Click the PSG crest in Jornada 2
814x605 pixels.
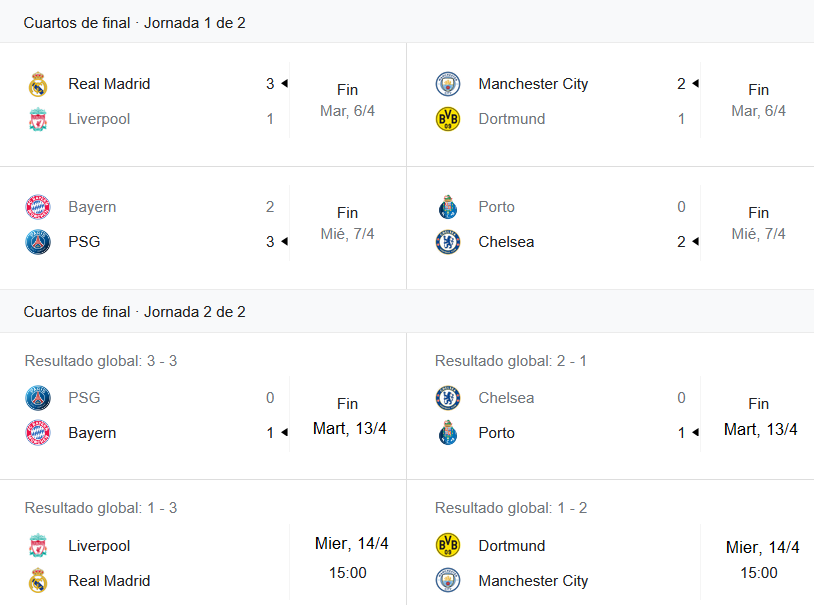click(38, 398)
